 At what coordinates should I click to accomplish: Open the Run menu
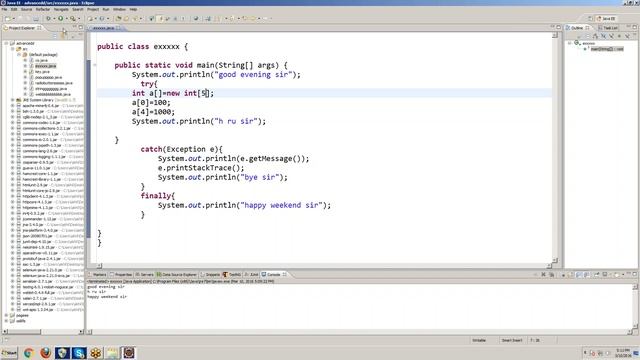pyautogui.click(x=106, y=9)
